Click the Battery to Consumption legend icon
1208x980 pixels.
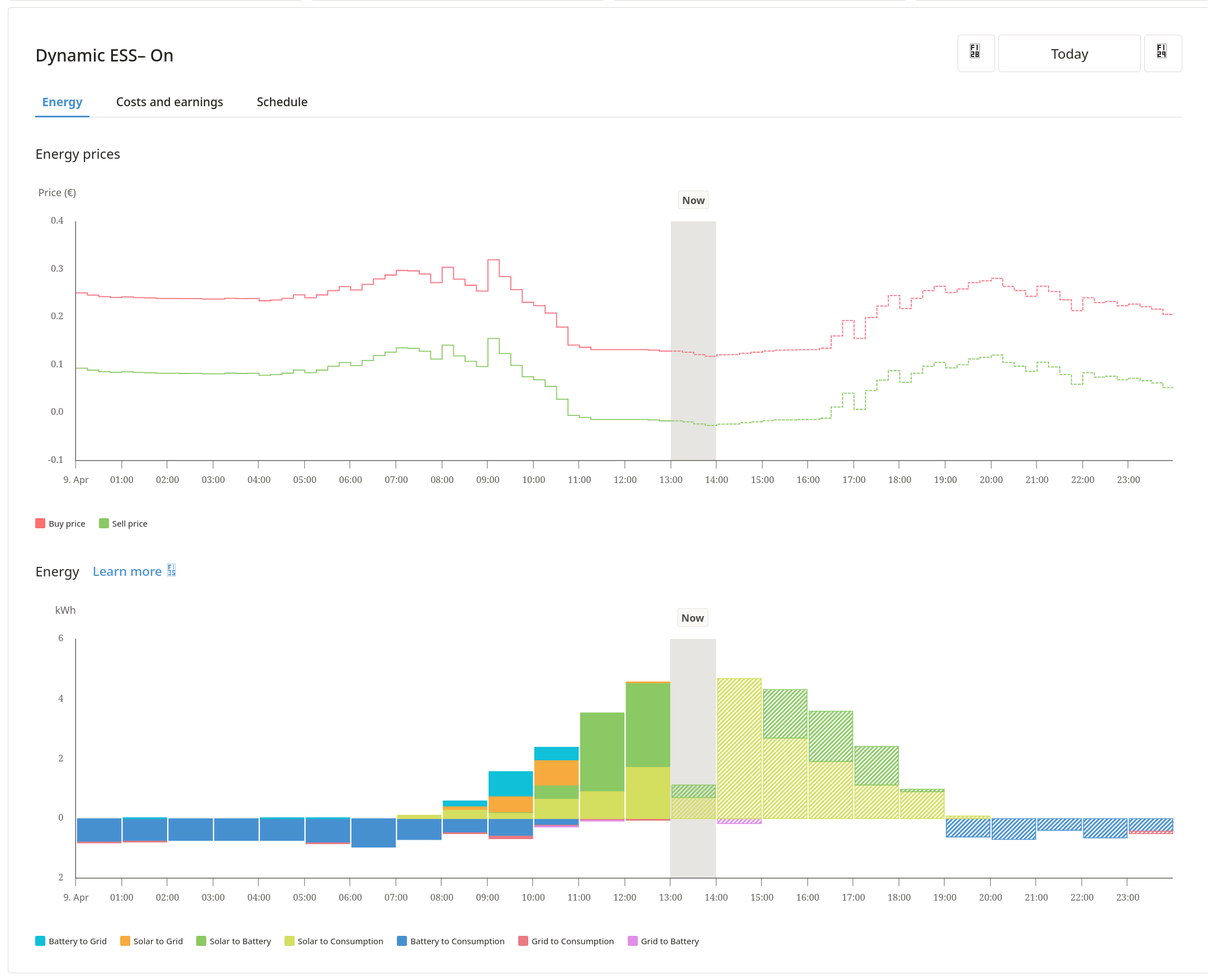pyautogui.click(x=401, y=941)
